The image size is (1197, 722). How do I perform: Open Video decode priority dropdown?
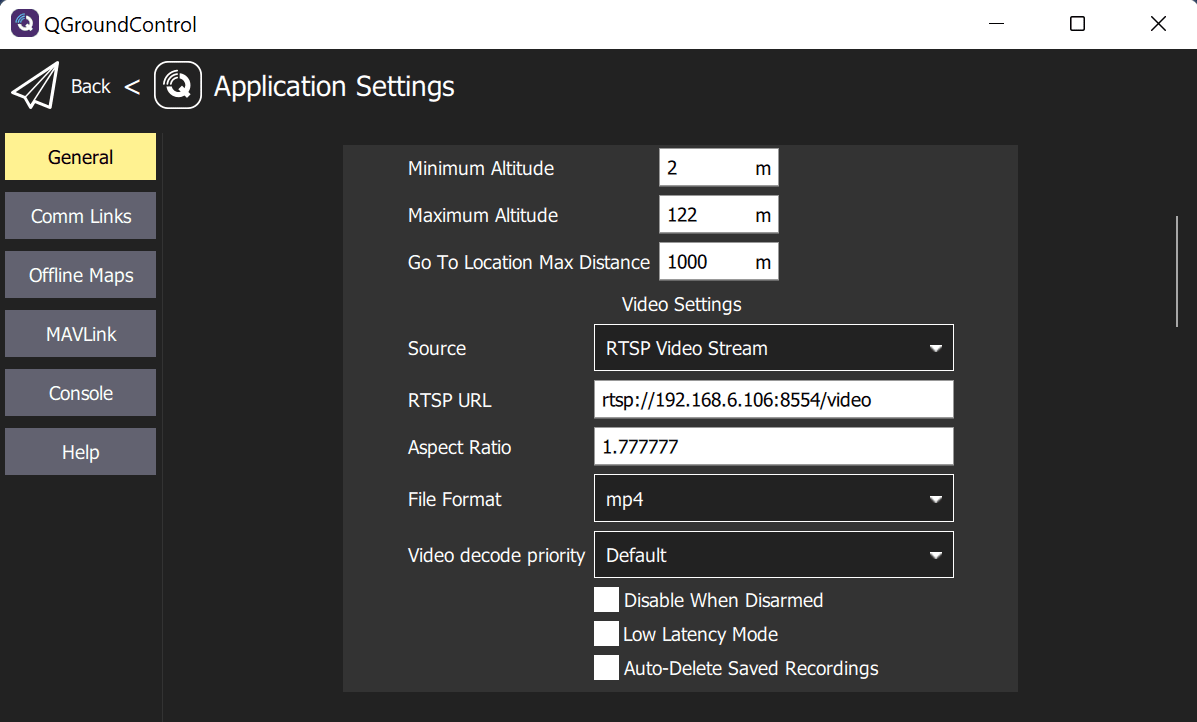tap(773, 555)
